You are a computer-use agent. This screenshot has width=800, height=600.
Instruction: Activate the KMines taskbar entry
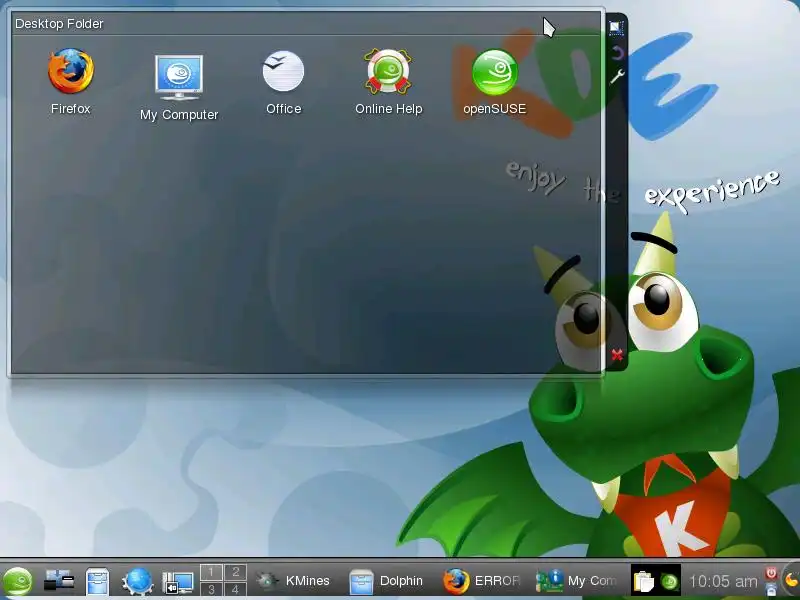pyautogui.click(x=293, y=581)
